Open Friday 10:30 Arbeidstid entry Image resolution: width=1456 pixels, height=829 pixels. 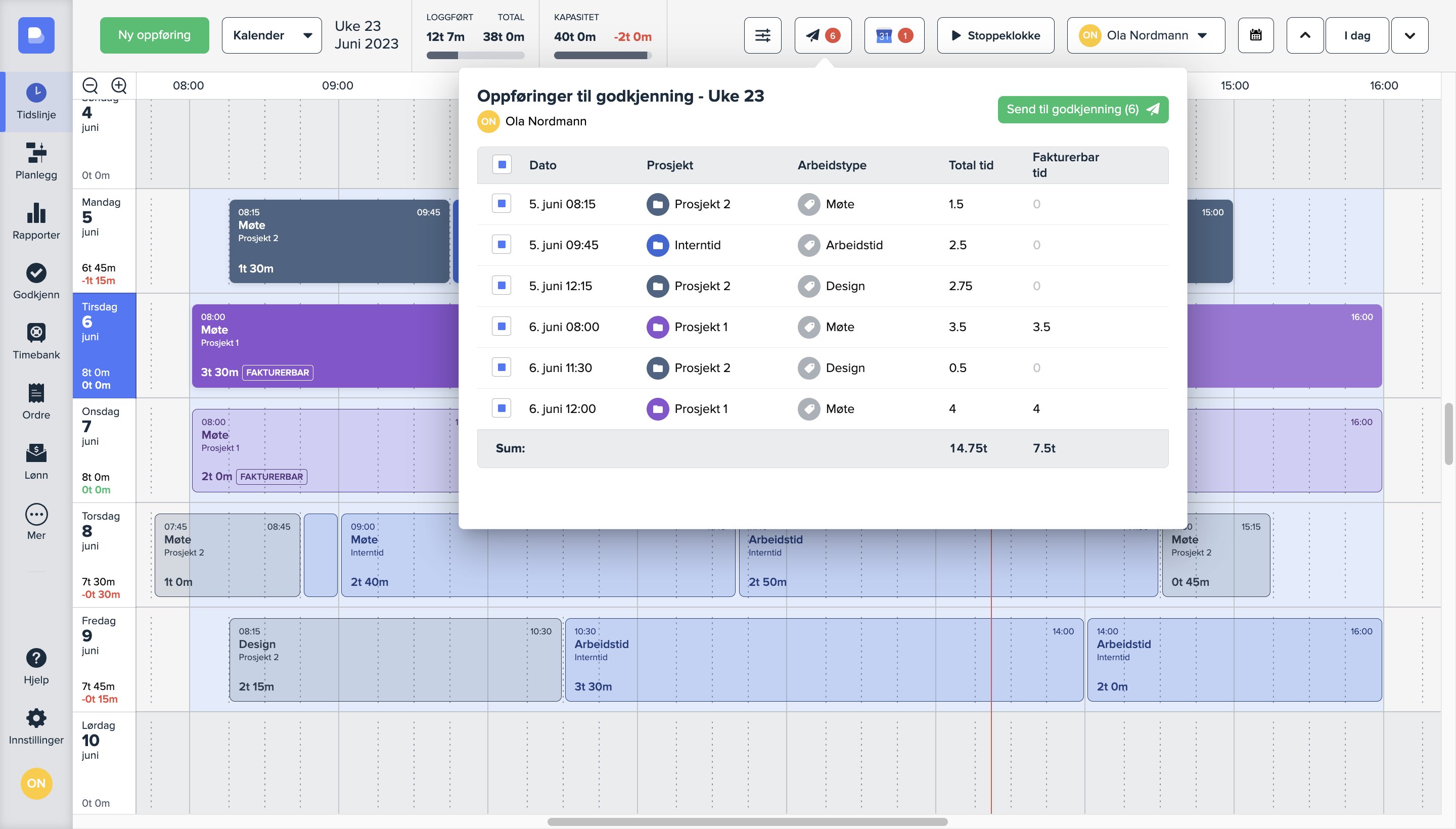824,660
